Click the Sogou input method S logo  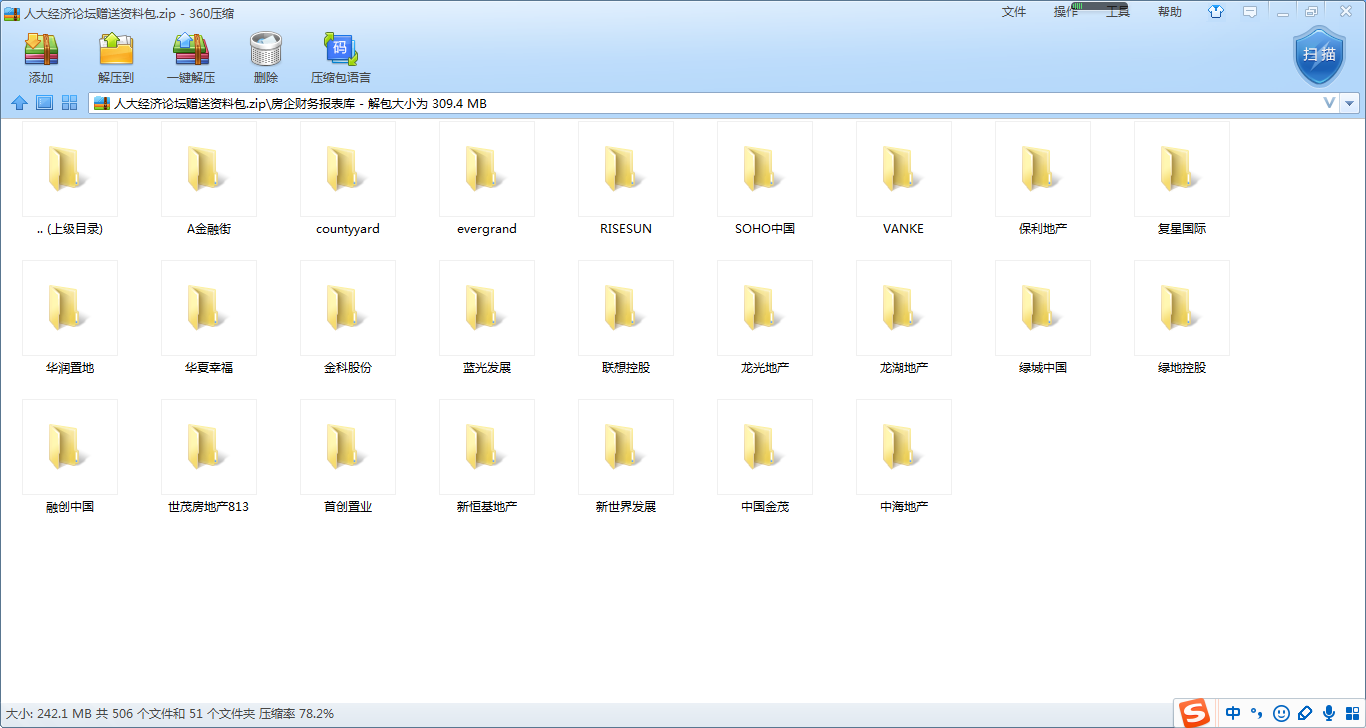tap(1194, 713)
